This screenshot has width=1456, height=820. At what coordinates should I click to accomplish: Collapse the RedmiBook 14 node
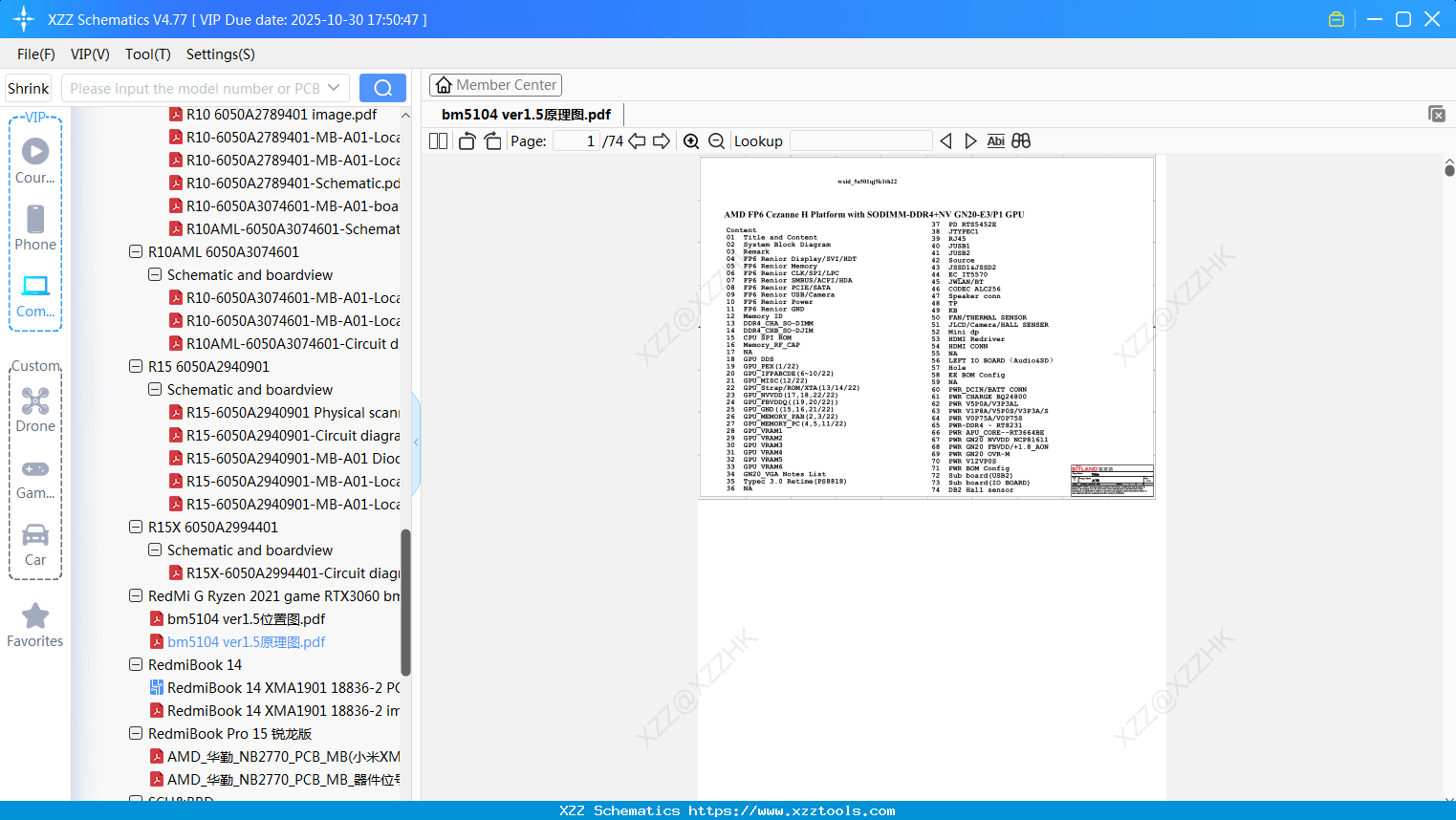136,665
